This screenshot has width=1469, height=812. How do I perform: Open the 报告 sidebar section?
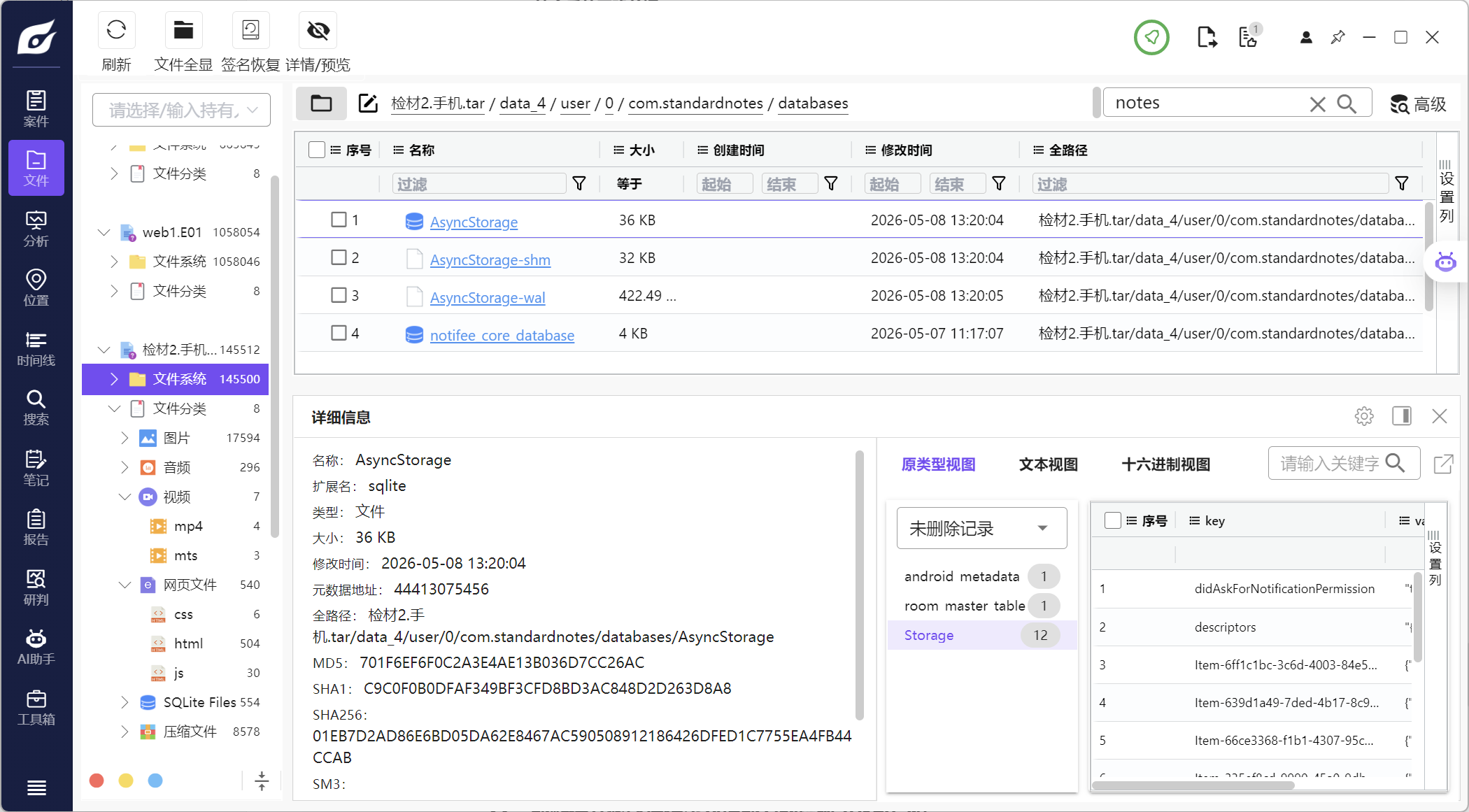(36, 528)
